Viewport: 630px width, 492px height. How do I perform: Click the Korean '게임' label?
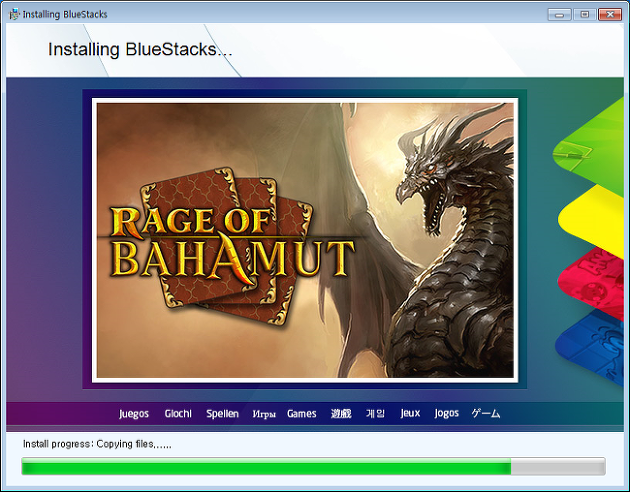tap(375, 413)
